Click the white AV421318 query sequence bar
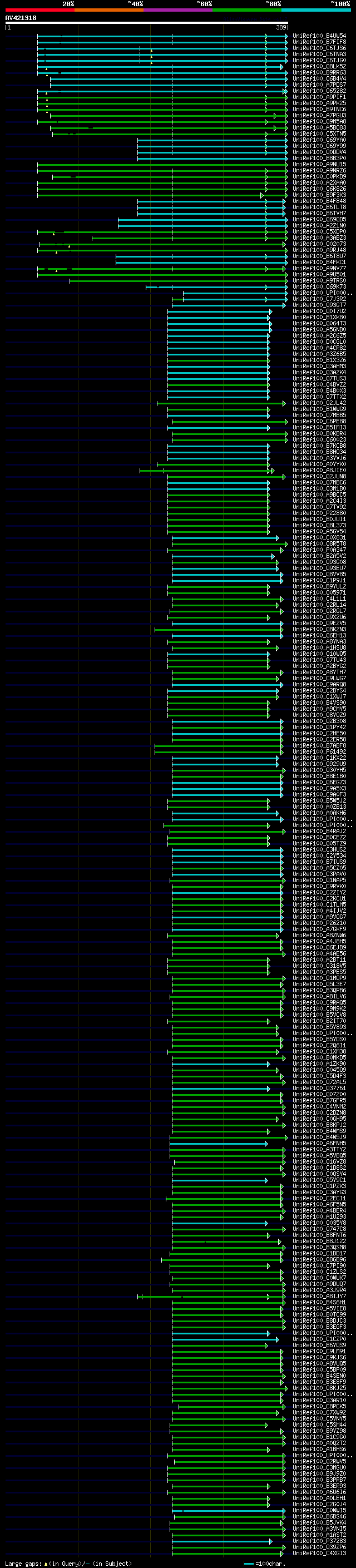 tap(147, 22)
